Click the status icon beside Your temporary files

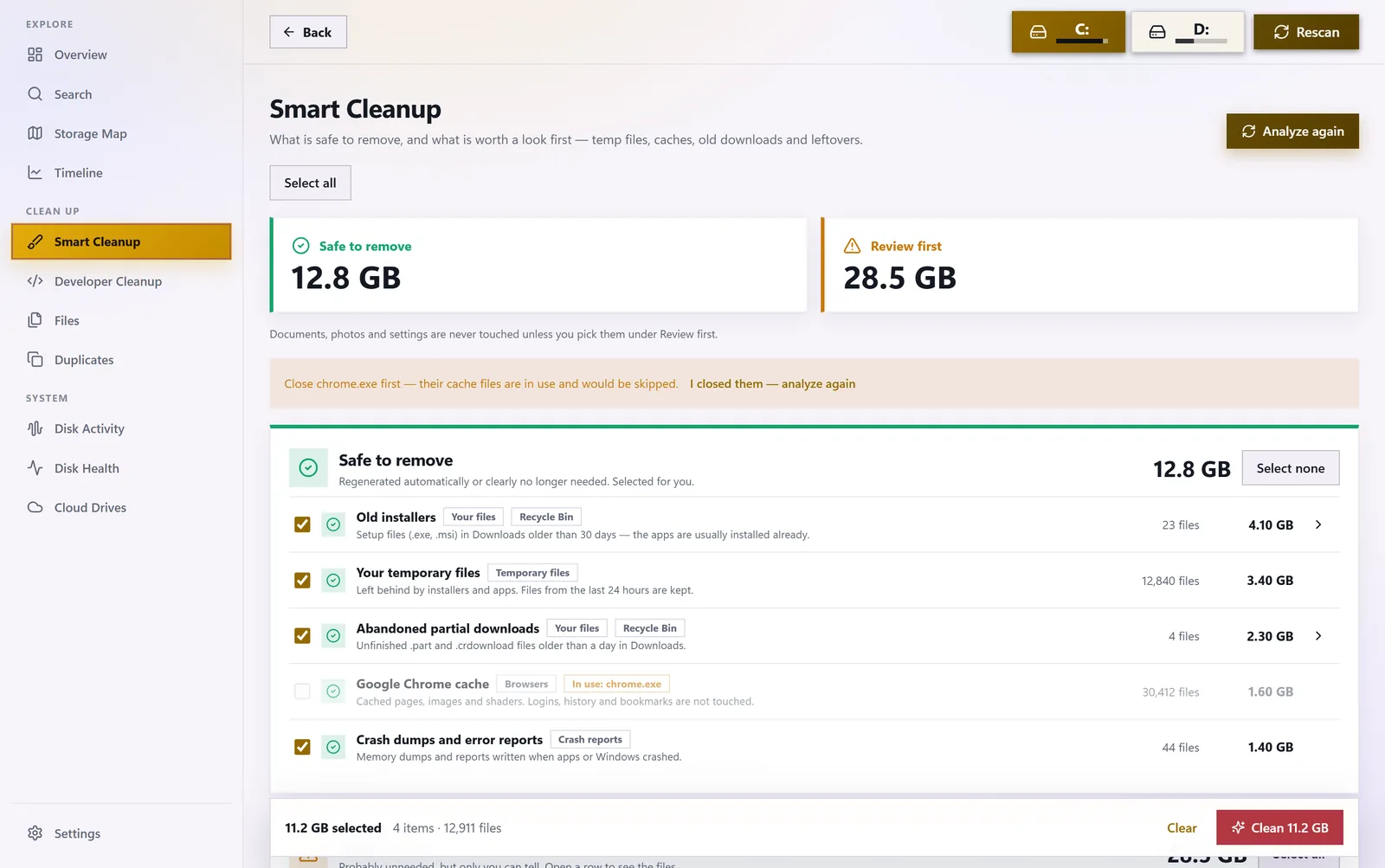tap(333, 580)
